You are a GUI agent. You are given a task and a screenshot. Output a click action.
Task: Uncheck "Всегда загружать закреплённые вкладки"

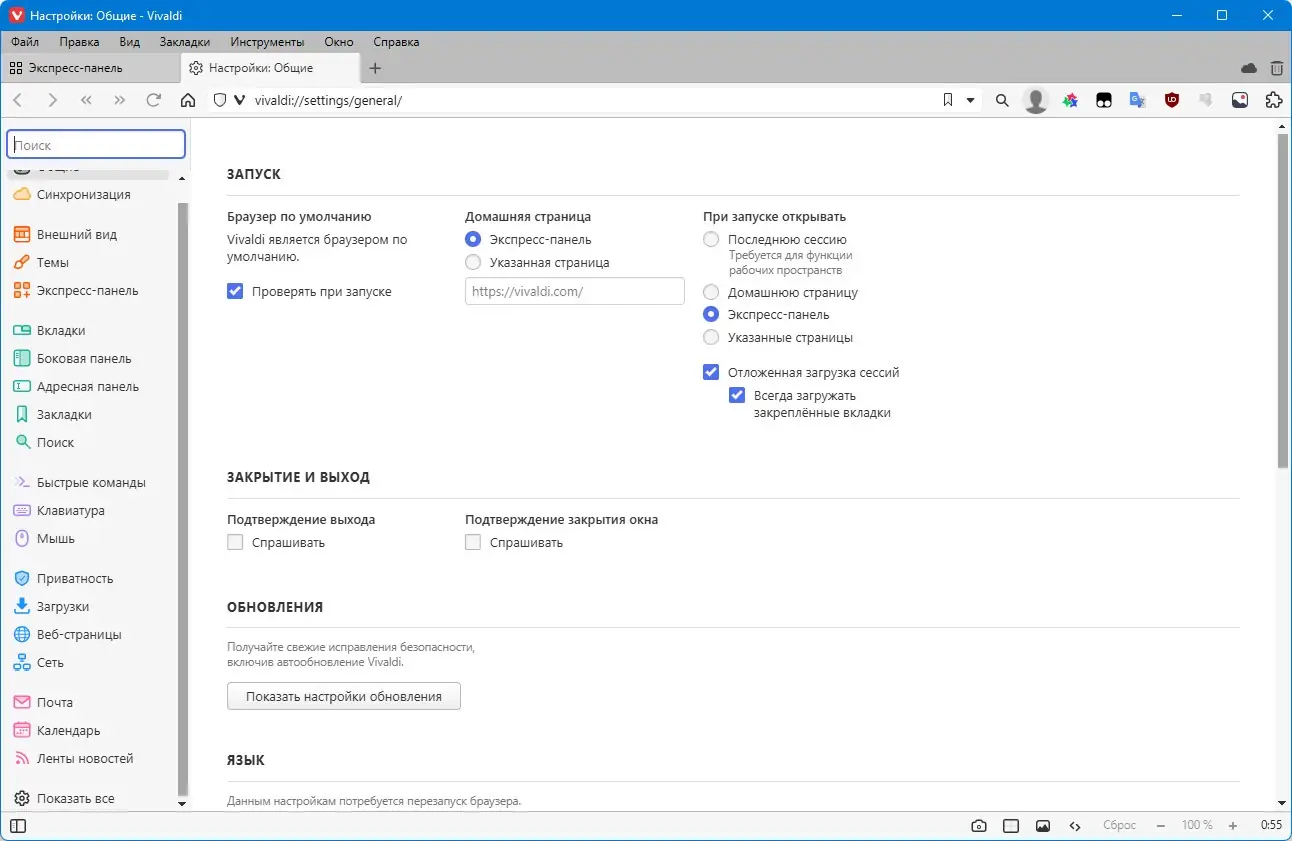tap(737, 396)
